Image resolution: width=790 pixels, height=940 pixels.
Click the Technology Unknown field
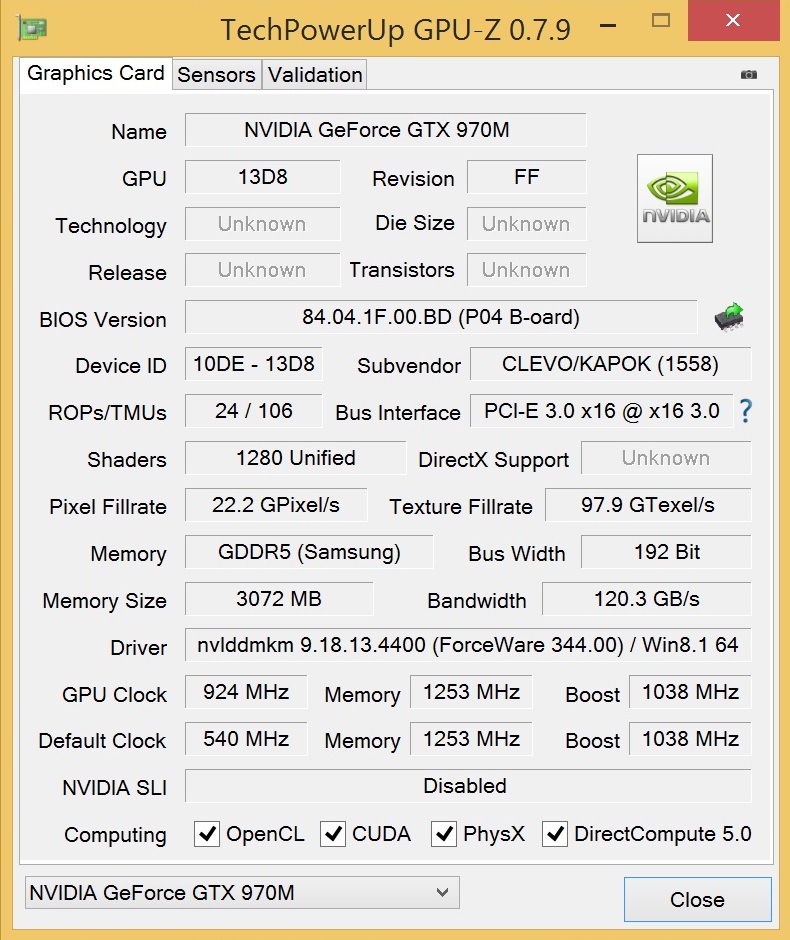click(x=263, y=224)
